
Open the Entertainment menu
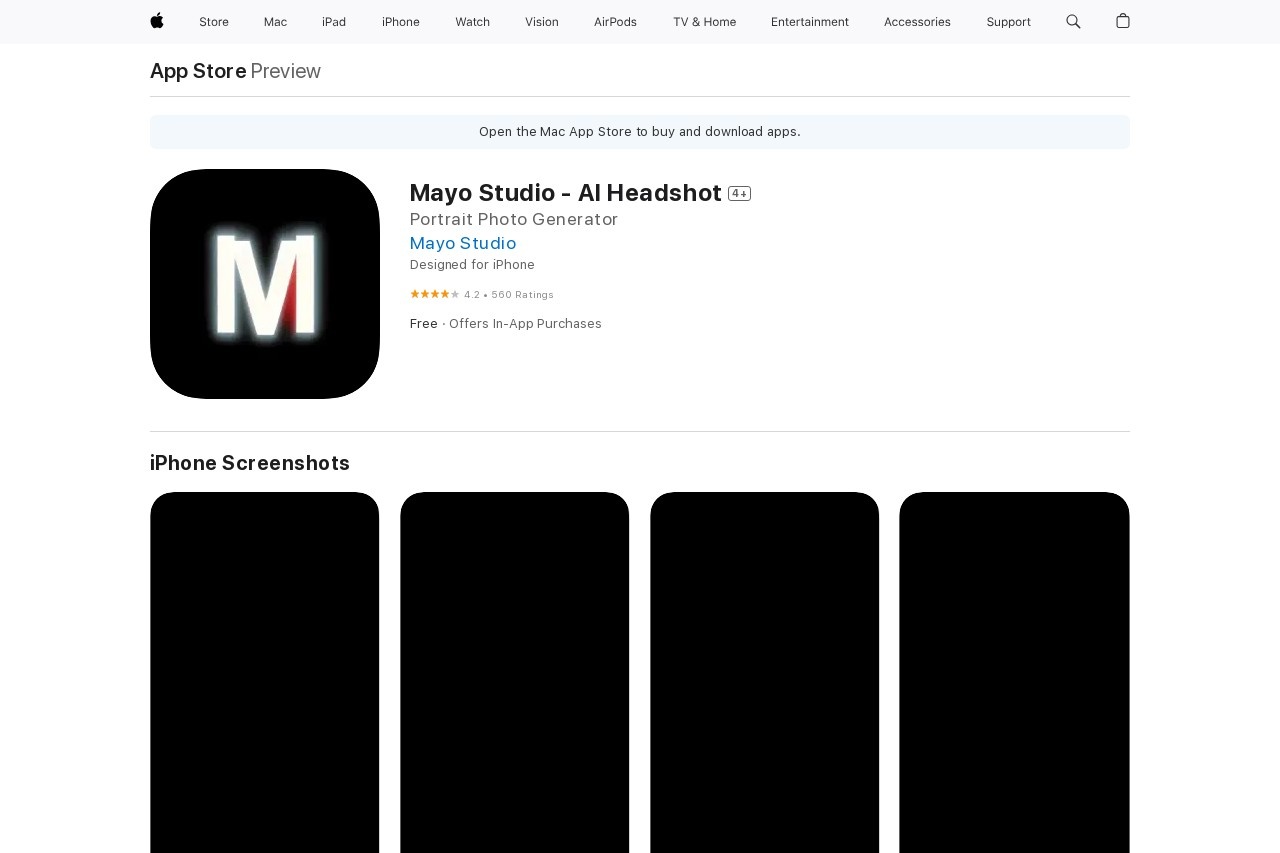tap(810, 22)
